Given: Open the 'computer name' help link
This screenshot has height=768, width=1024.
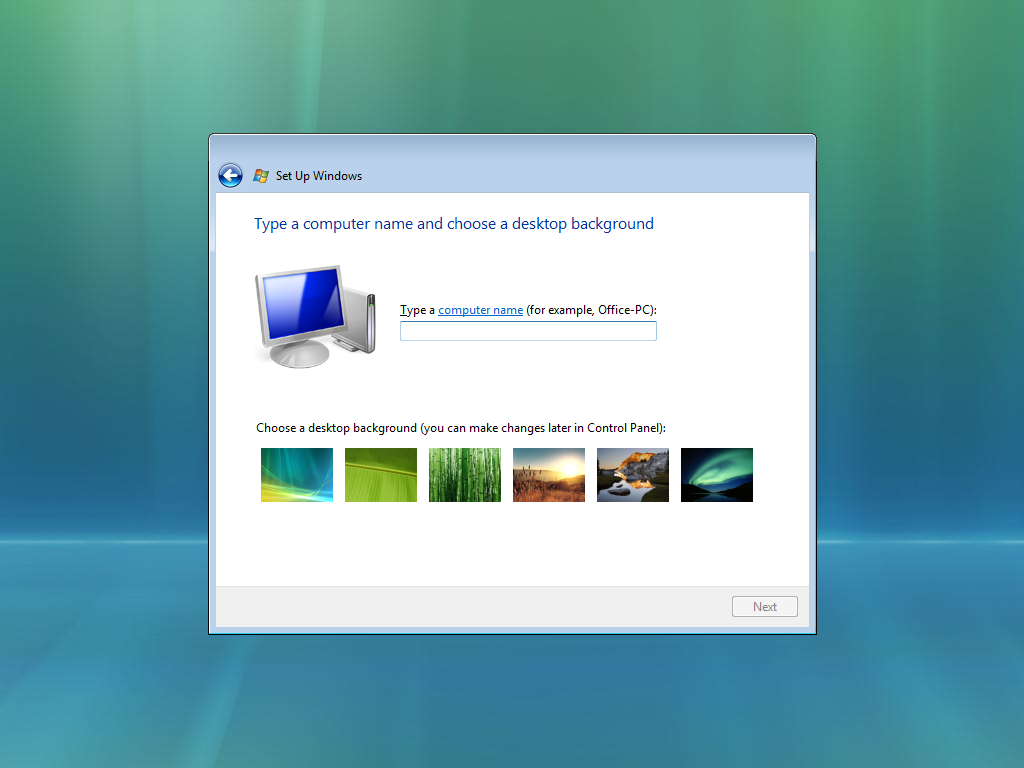Looking at the screenshot, I should pyautogui.click(x=480, y=310).
